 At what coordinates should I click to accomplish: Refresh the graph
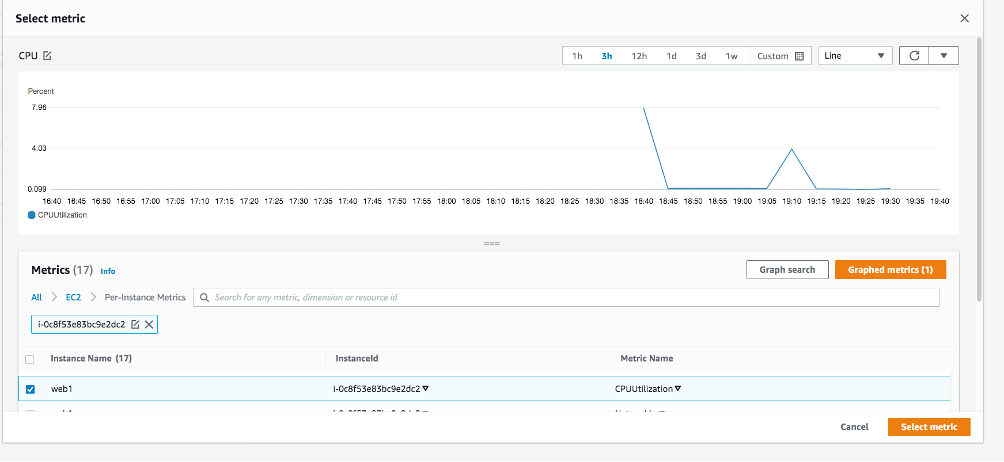914,56
